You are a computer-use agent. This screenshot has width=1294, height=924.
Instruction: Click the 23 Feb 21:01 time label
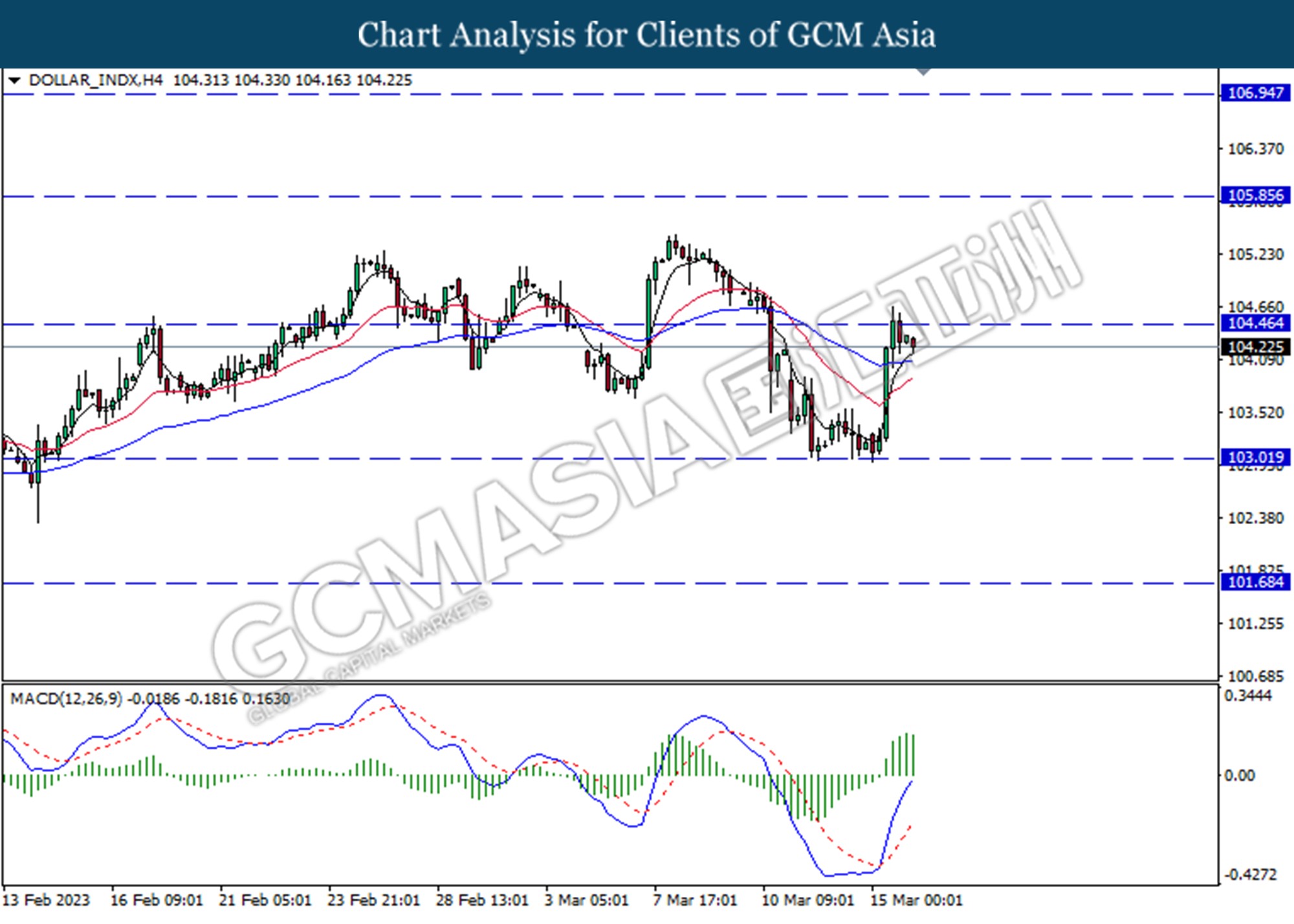[x=374, y=900]
